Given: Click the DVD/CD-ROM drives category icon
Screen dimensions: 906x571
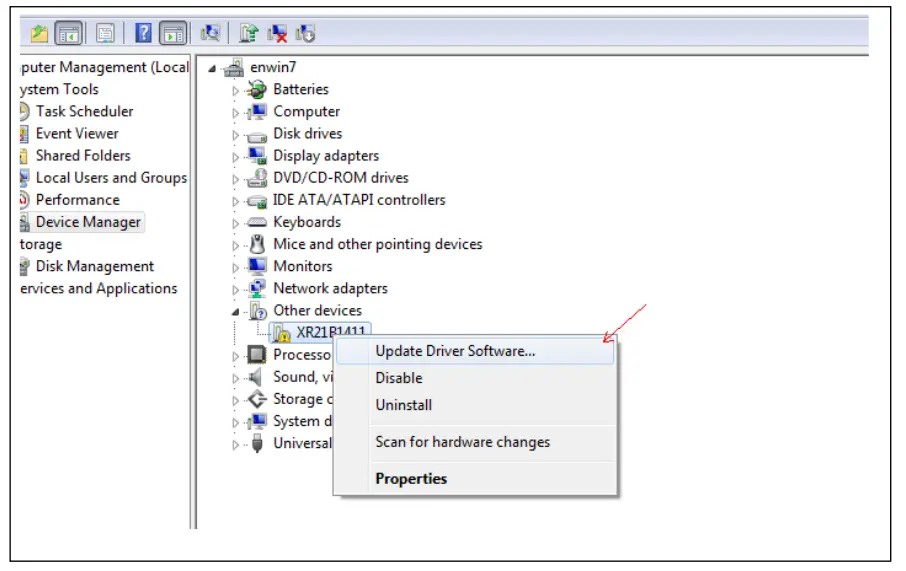Looking at the screenshot, I should [x=257, y=178].
